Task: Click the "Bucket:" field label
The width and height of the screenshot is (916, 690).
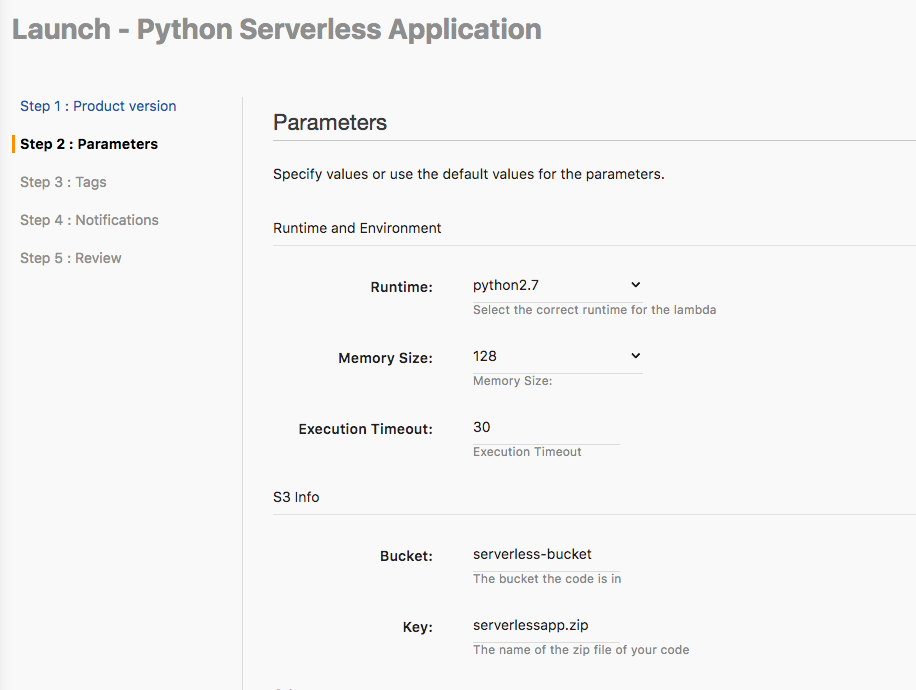Action: (x=406, y=556)
